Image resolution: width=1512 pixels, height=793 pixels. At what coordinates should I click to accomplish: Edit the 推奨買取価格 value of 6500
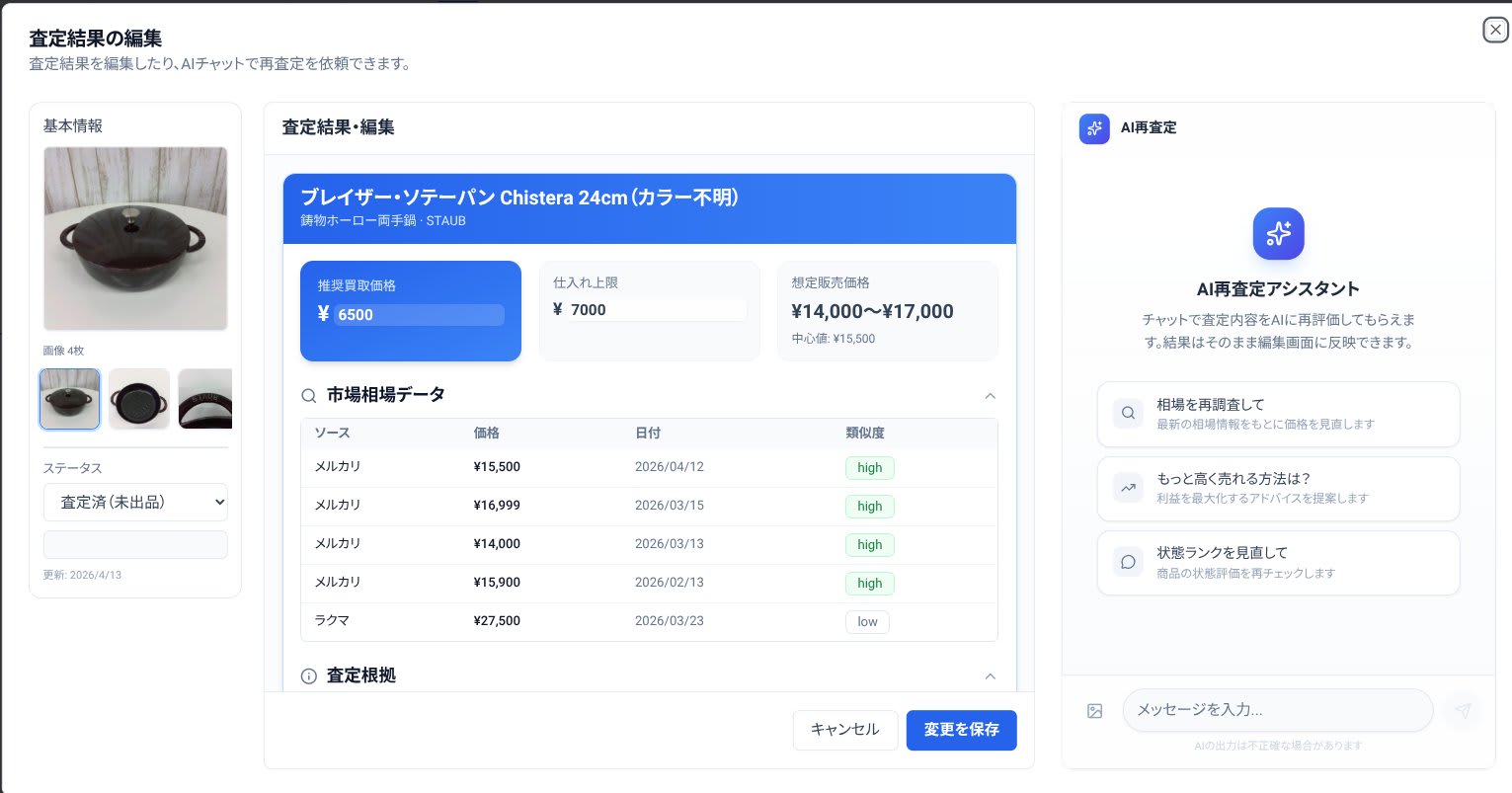[x=419, y=315]
